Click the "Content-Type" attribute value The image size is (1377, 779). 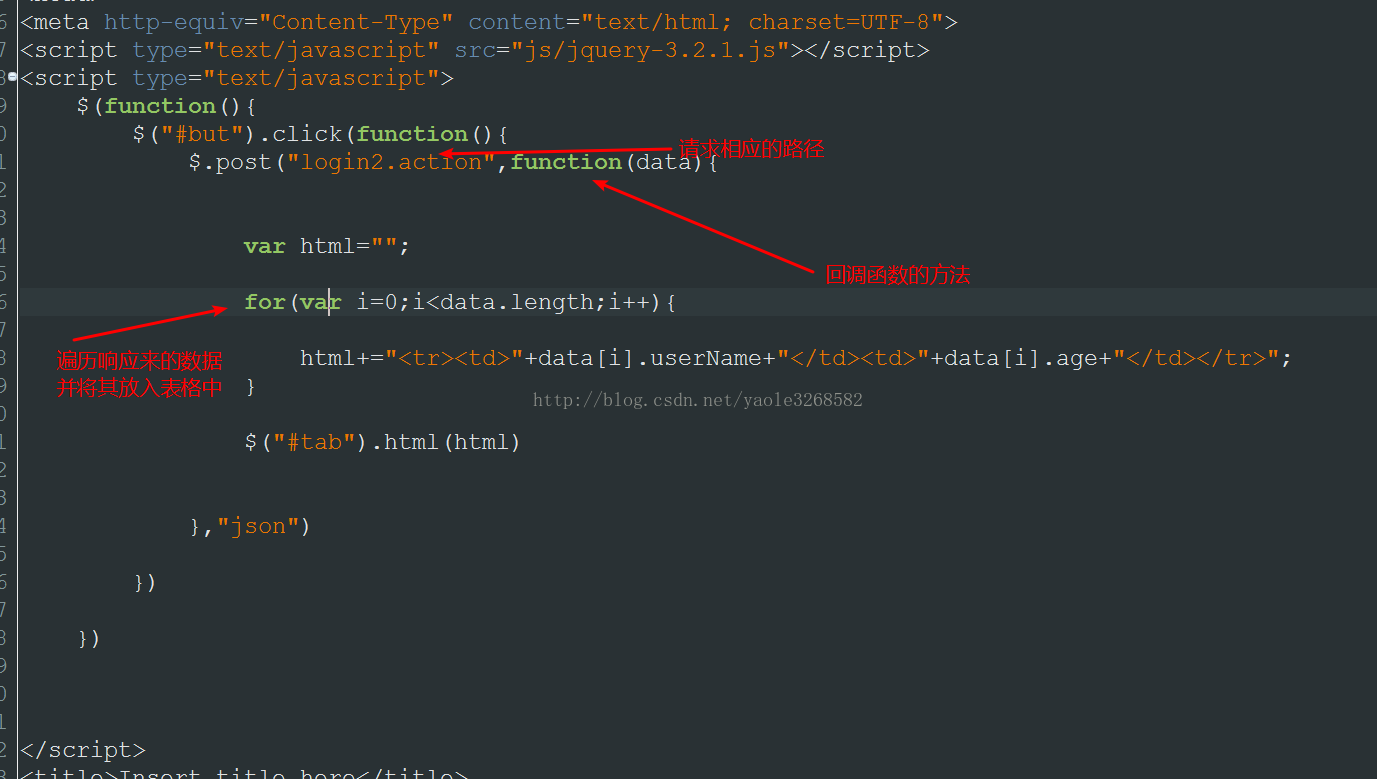[x=357, y=22]
